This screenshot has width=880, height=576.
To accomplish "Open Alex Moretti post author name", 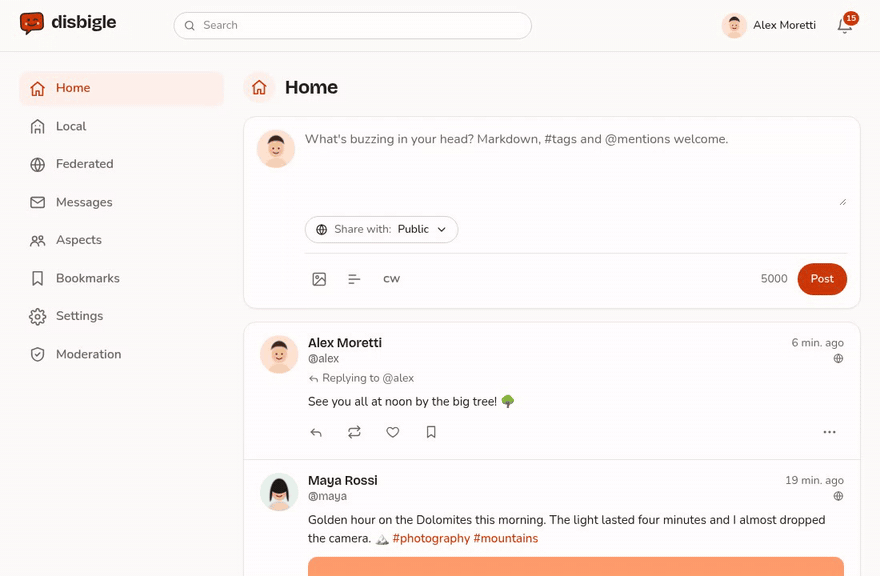I will tap(345, 343).
